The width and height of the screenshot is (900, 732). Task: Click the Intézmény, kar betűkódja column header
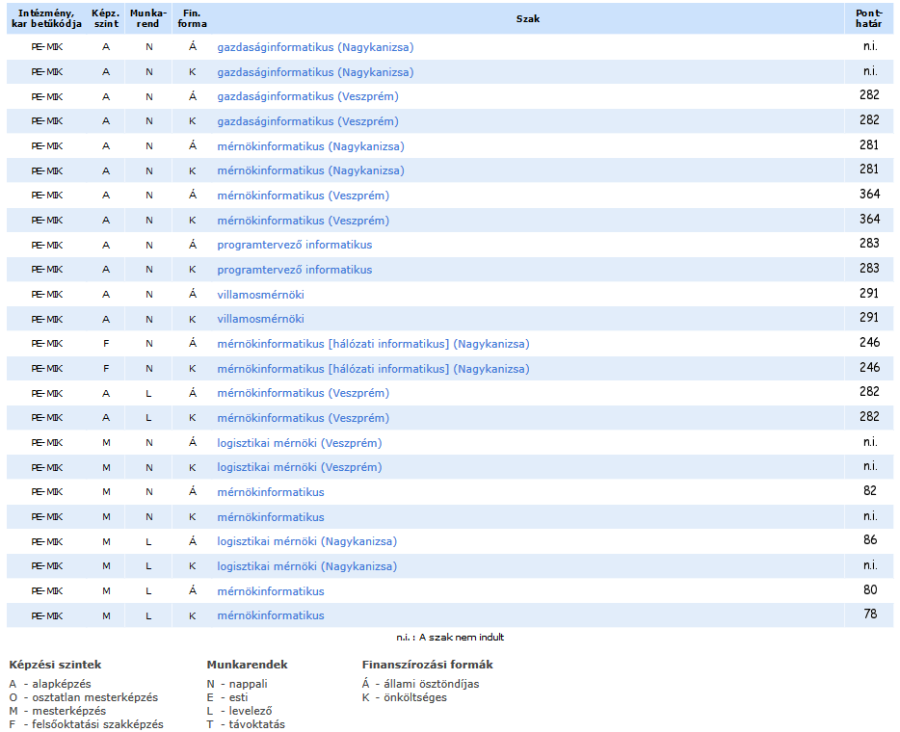[x=46, y=19]
